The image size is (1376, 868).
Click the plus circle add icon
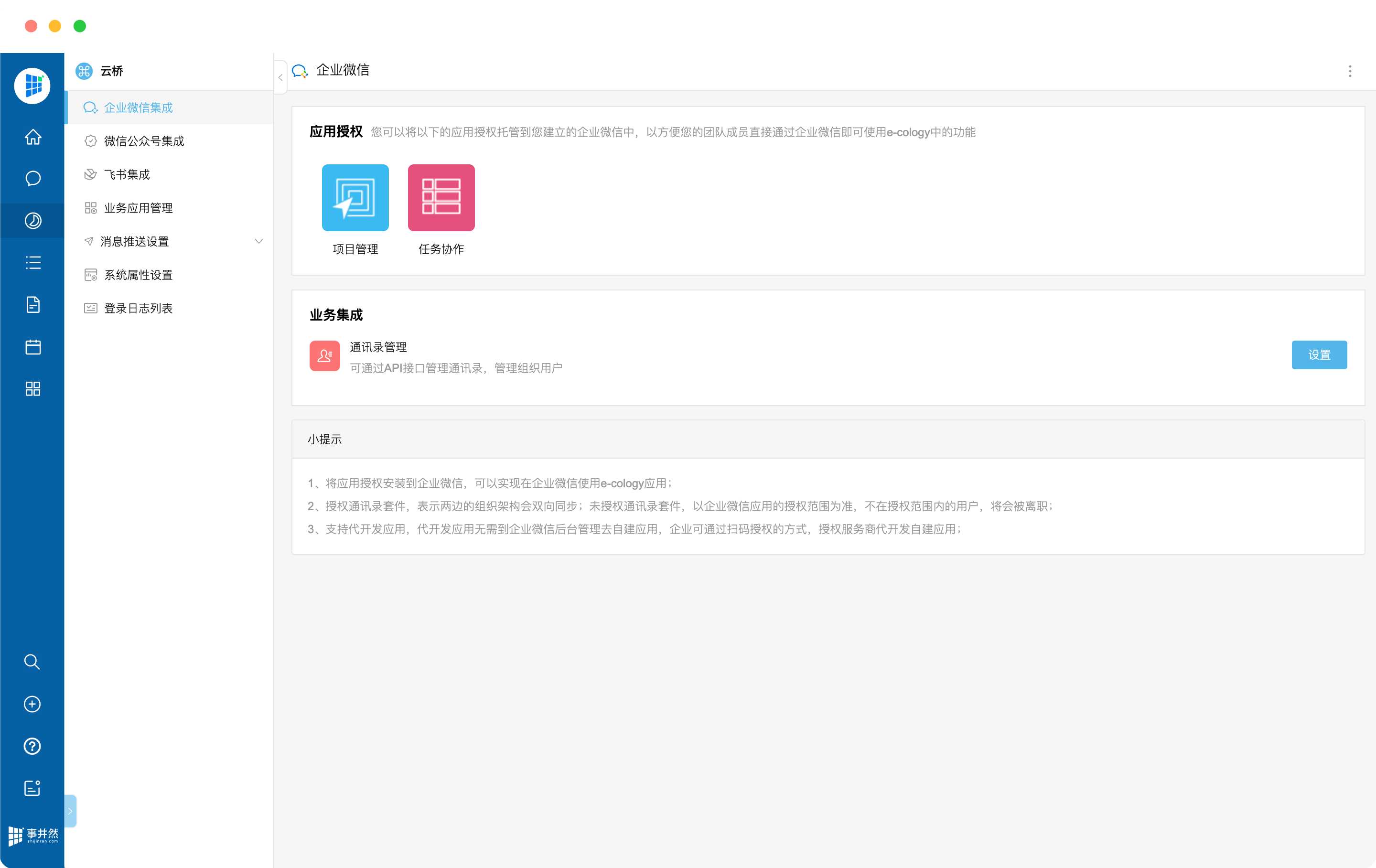[32, 704]
